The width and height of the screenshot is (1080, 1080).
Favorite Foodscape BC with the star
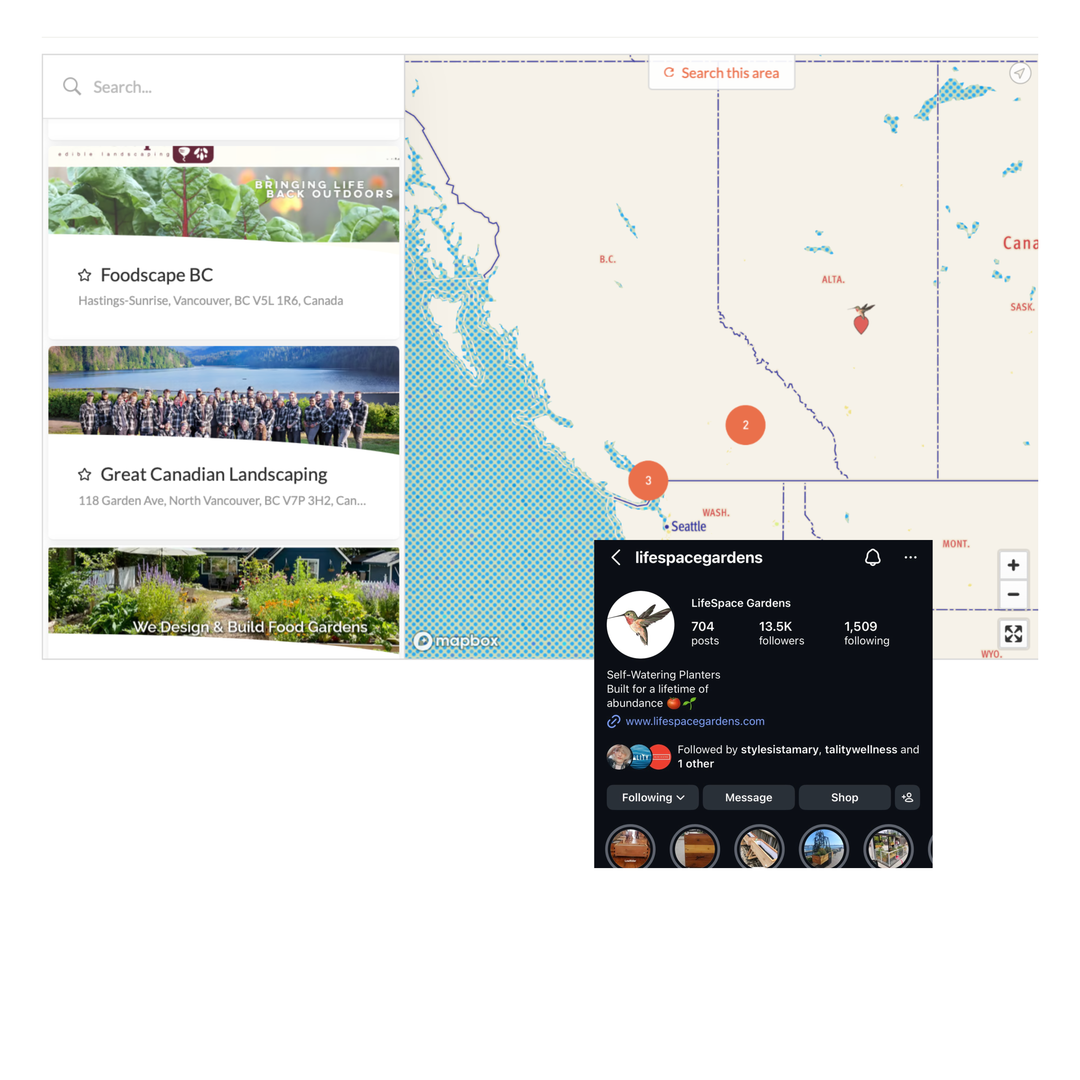click(x=85, y=276)
